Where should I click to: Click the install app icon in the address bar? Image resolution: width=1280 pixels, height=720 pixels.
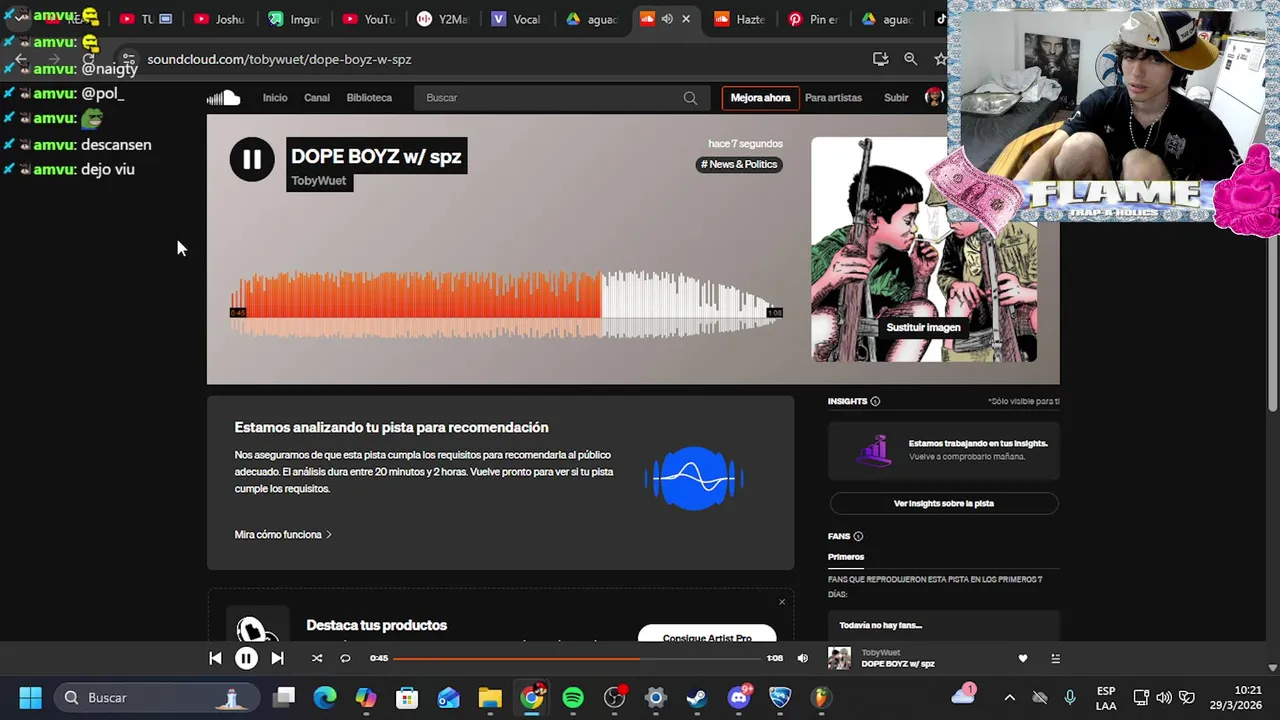(x=880, y=59)
